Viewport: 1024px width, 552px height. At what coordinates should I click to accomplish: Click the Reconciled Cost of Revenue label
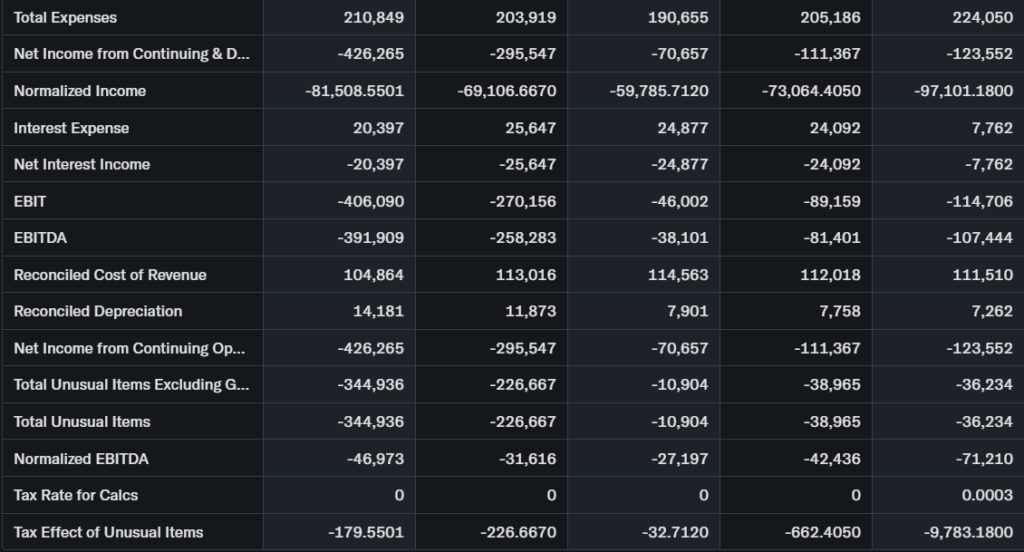point(110,275)
